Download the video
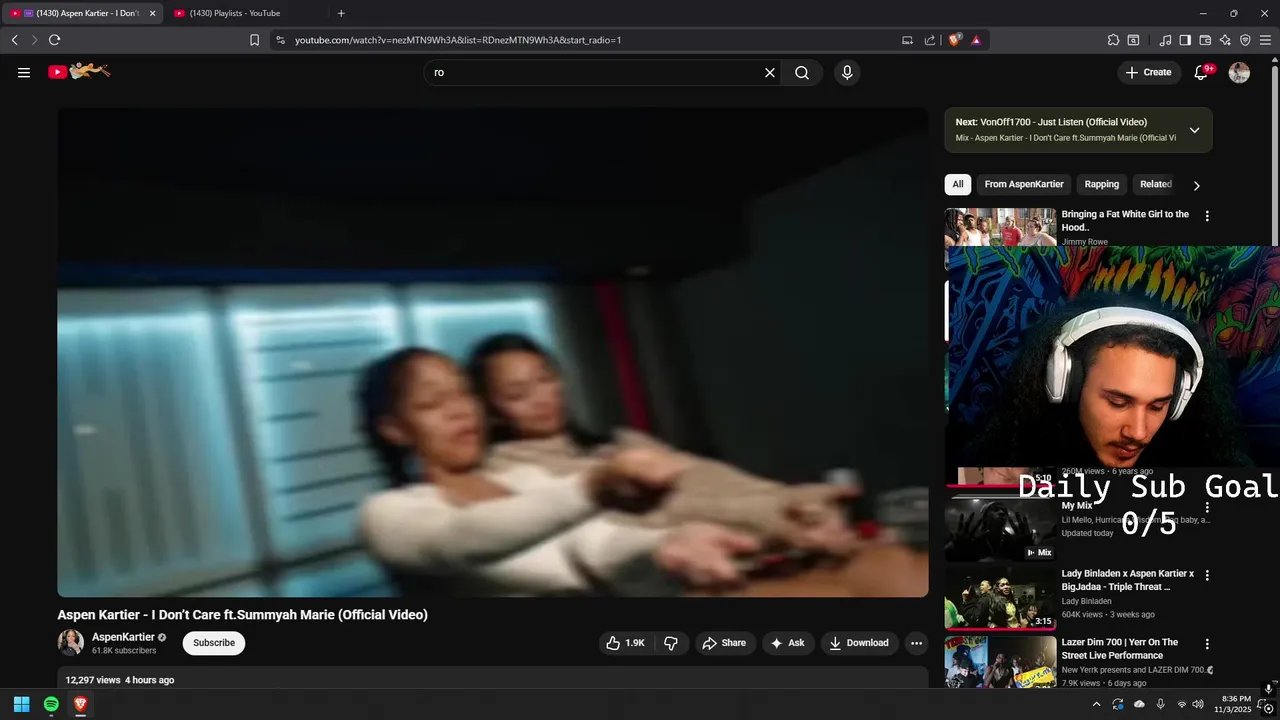This screenshot has width=1280, height=720. (859, 643)
